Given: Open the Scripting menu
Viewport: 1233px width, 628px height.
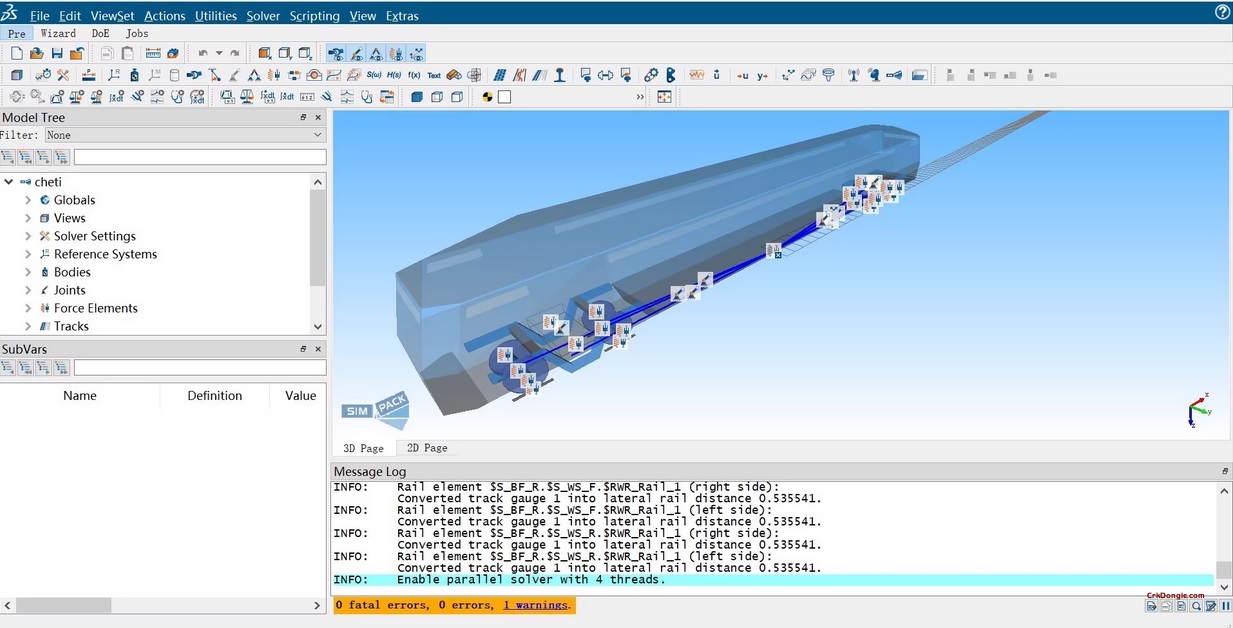Looking at the screenshot, I should click(x=314, y=16).
